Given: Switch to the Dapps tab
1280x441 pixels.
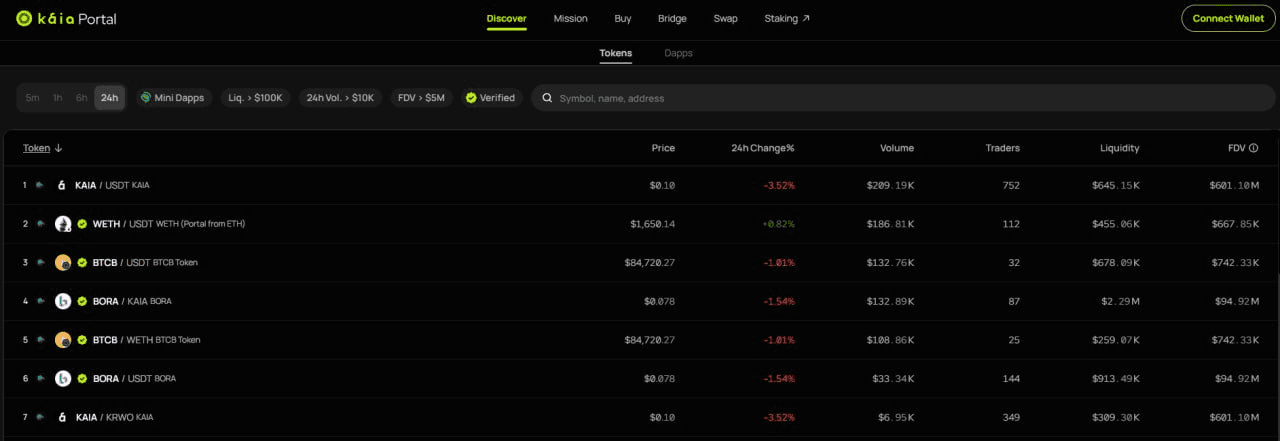Looking at the screenshot, I should click(679, 53).
